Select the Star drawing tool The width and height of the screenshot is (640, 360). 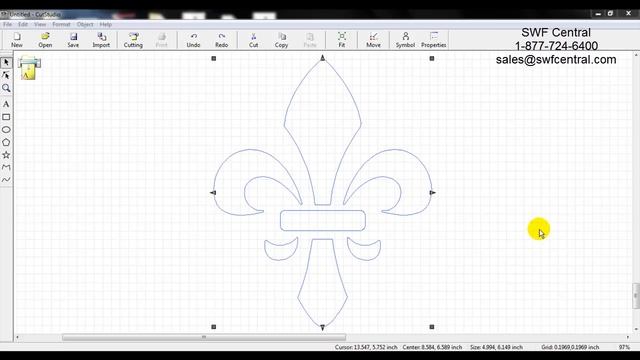pyautogui.click(x=6, y=155)
